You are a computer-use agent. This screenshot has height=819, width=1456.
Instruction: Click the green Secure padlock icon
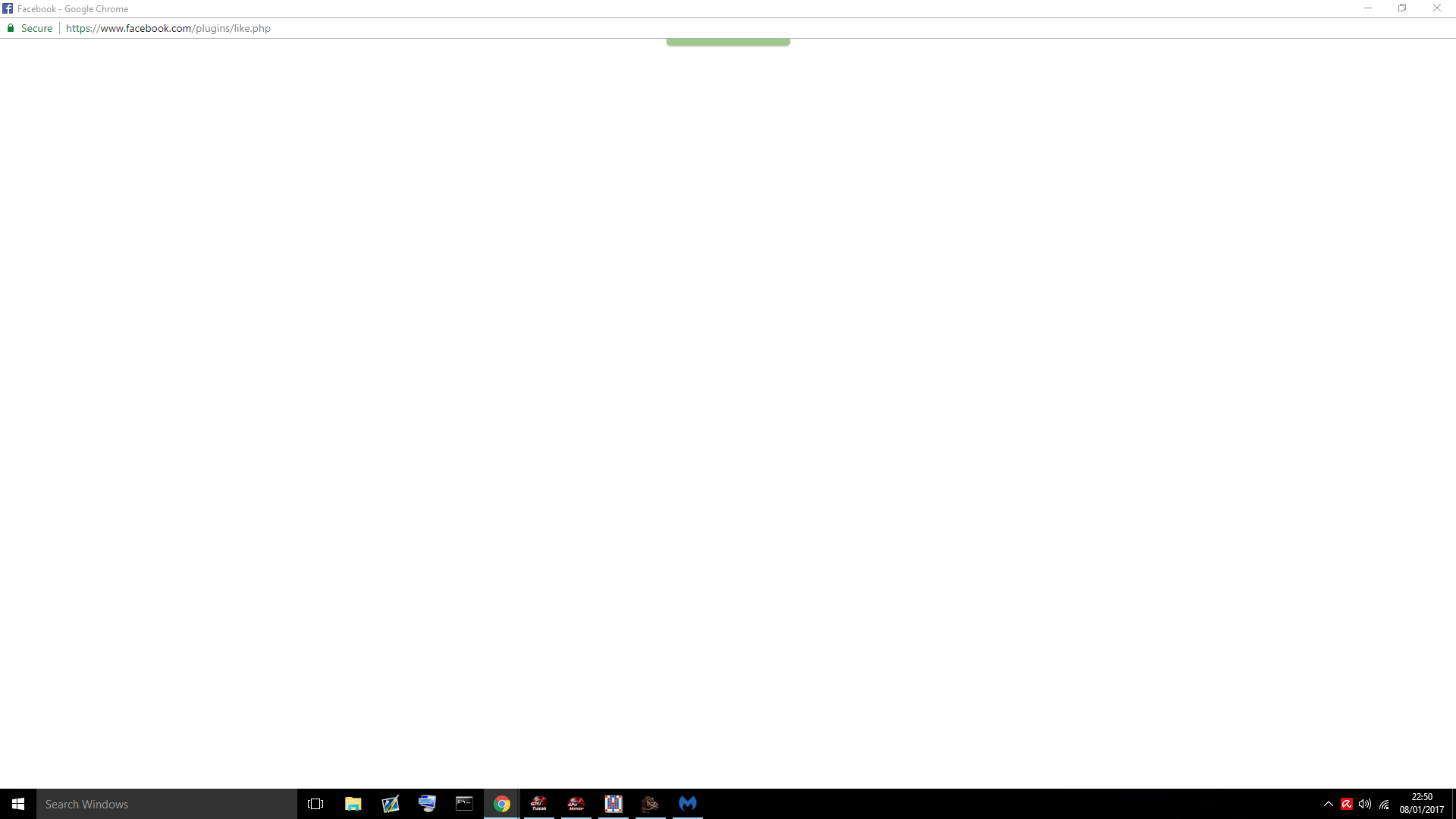pyautogui.click(x=11, y=28)
